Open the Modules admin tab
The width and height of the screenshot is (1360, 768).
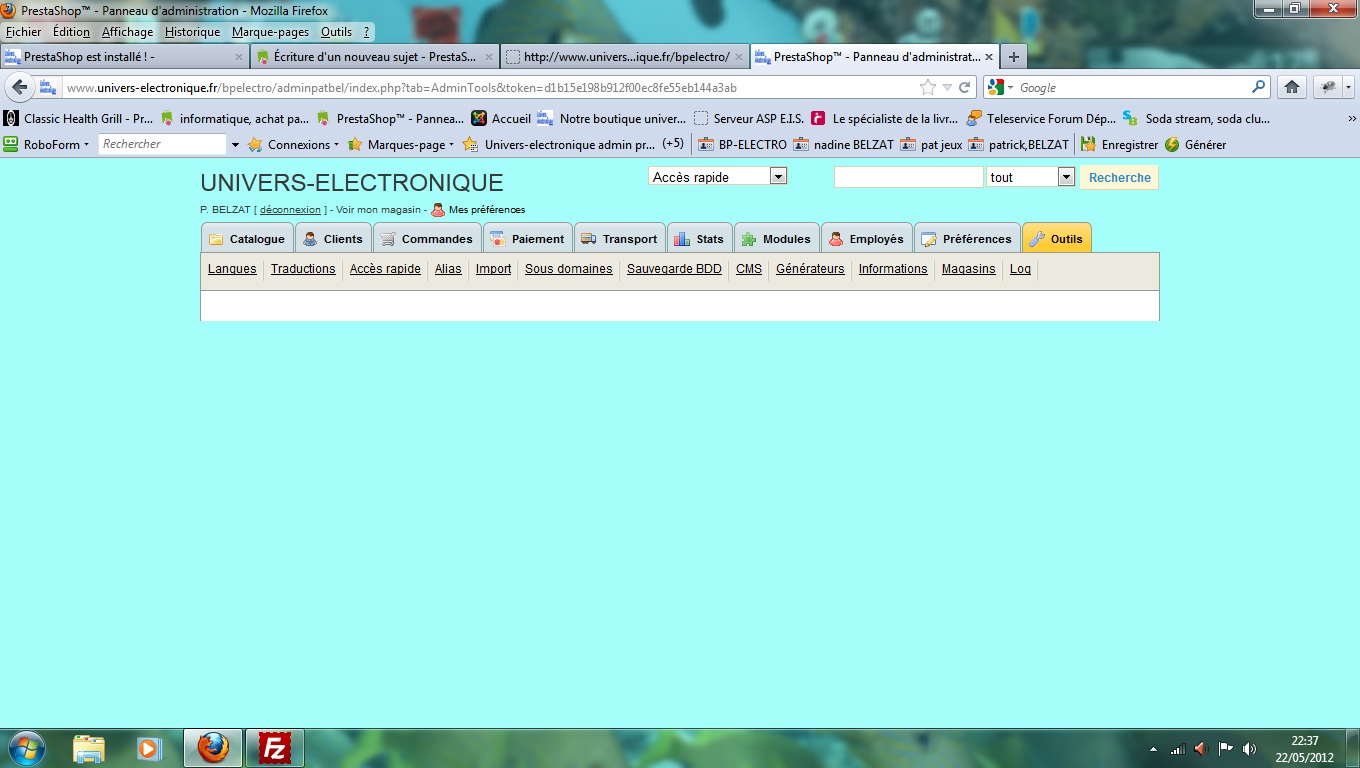[776, 238]
